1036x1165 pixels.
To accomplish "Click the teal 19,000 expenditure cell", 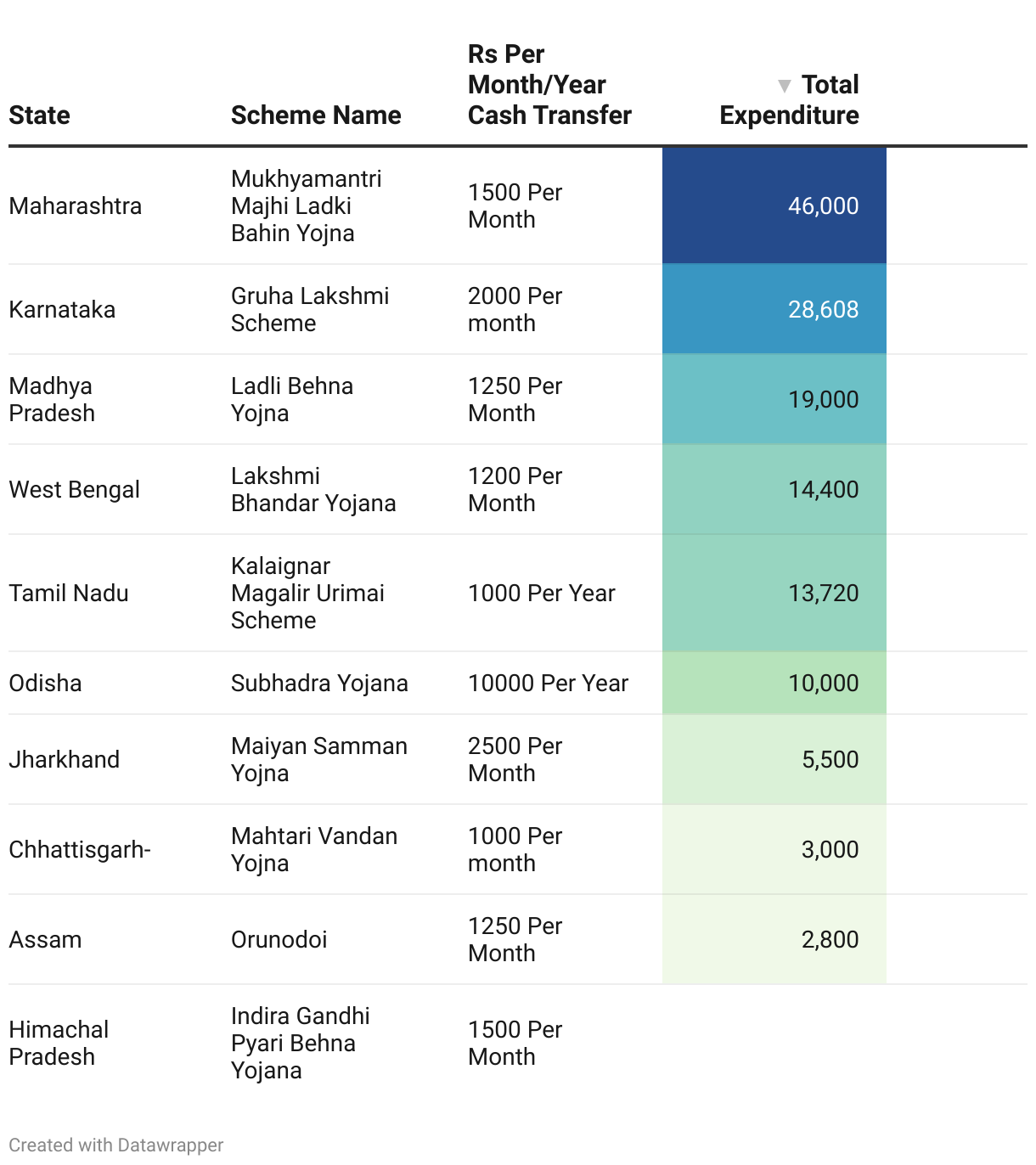I will tap(774, 399).
